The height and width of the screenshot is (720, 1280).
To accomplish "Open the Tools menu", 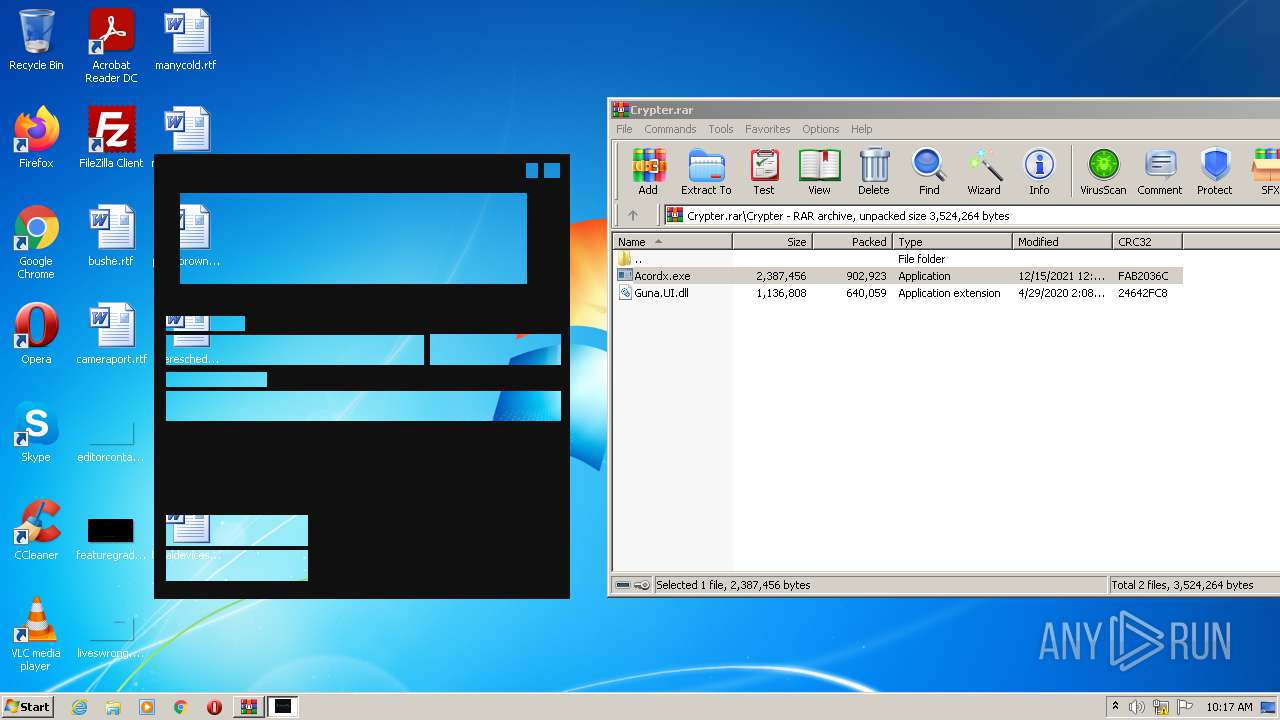I will [721, 129].
